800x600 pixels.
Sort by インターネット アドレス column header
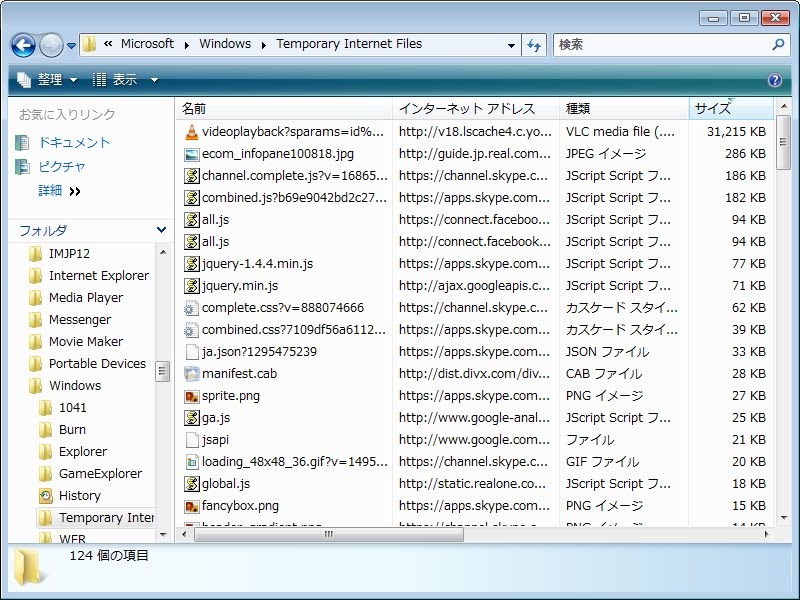click(476, 109)
